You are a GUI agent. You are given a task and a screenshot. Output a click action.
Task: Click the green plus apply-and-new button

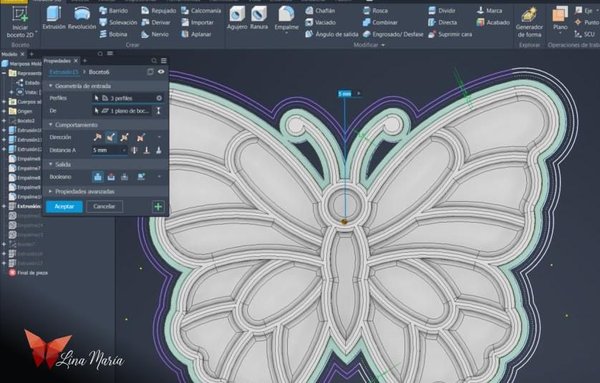click(158, 207)
